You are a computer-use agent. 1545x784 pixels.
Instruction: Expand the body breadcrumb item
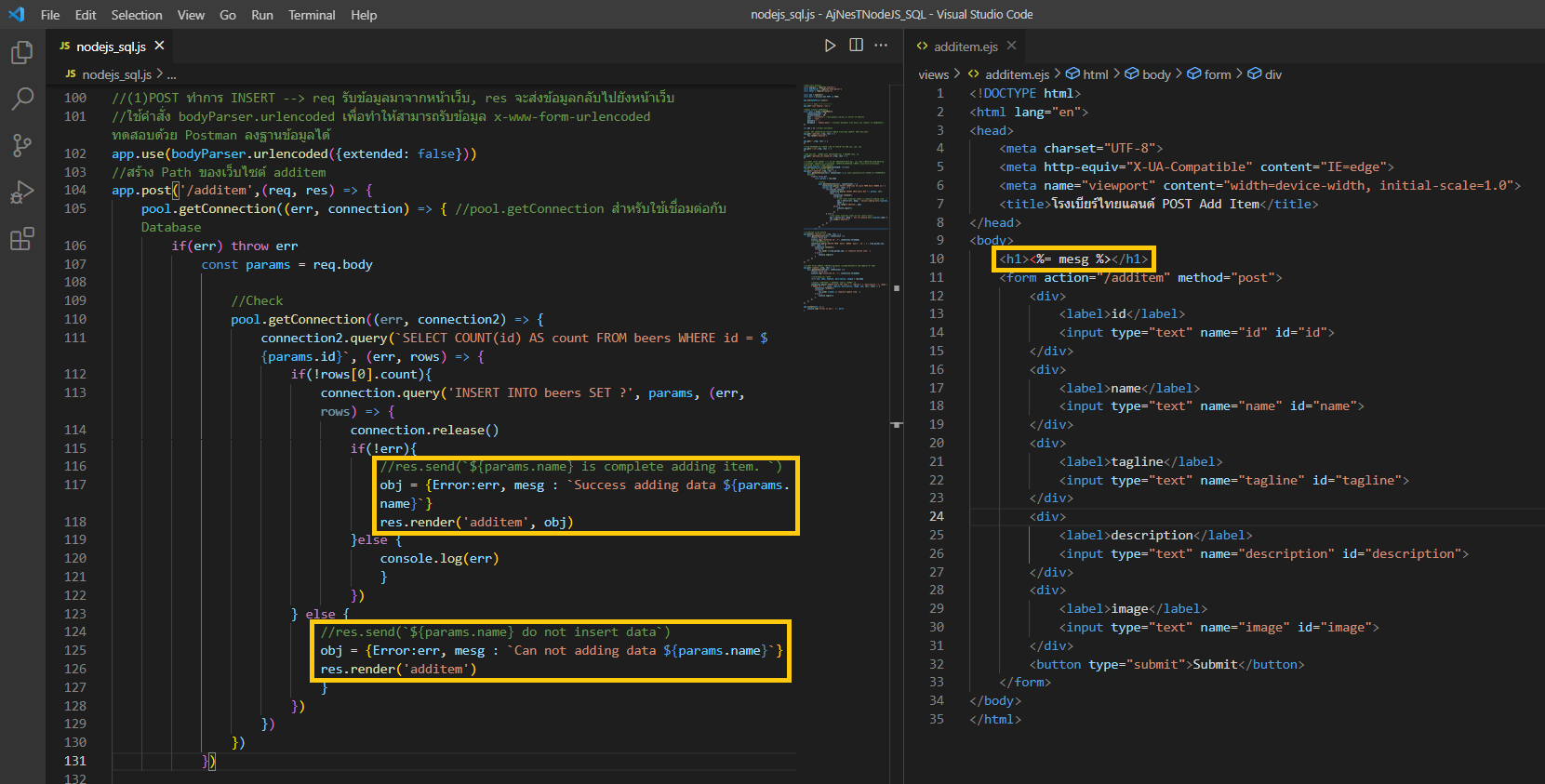coord(1155,74)
